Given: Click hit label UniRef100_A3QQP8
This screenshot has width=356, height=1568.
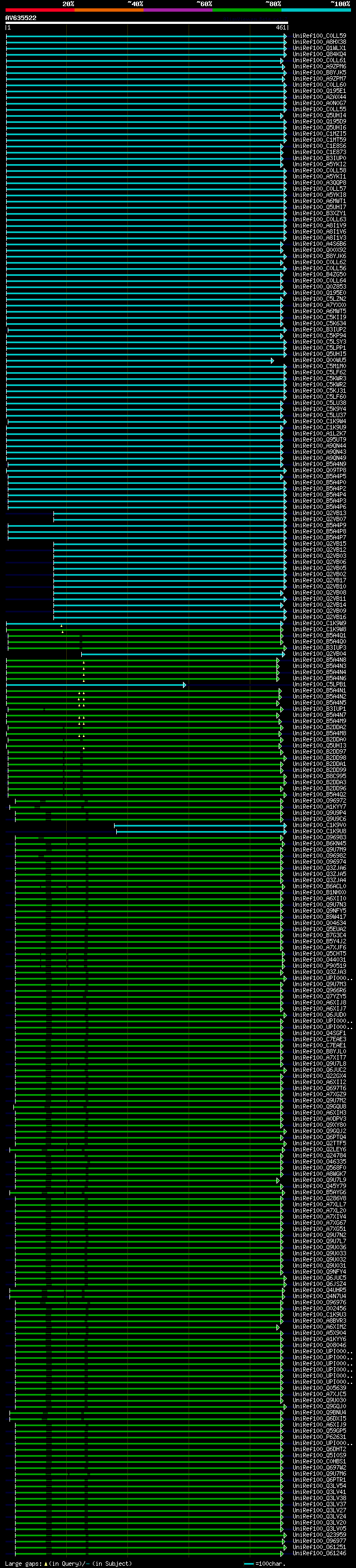Looking at the screenshot, I should click(x=319, y=182).
